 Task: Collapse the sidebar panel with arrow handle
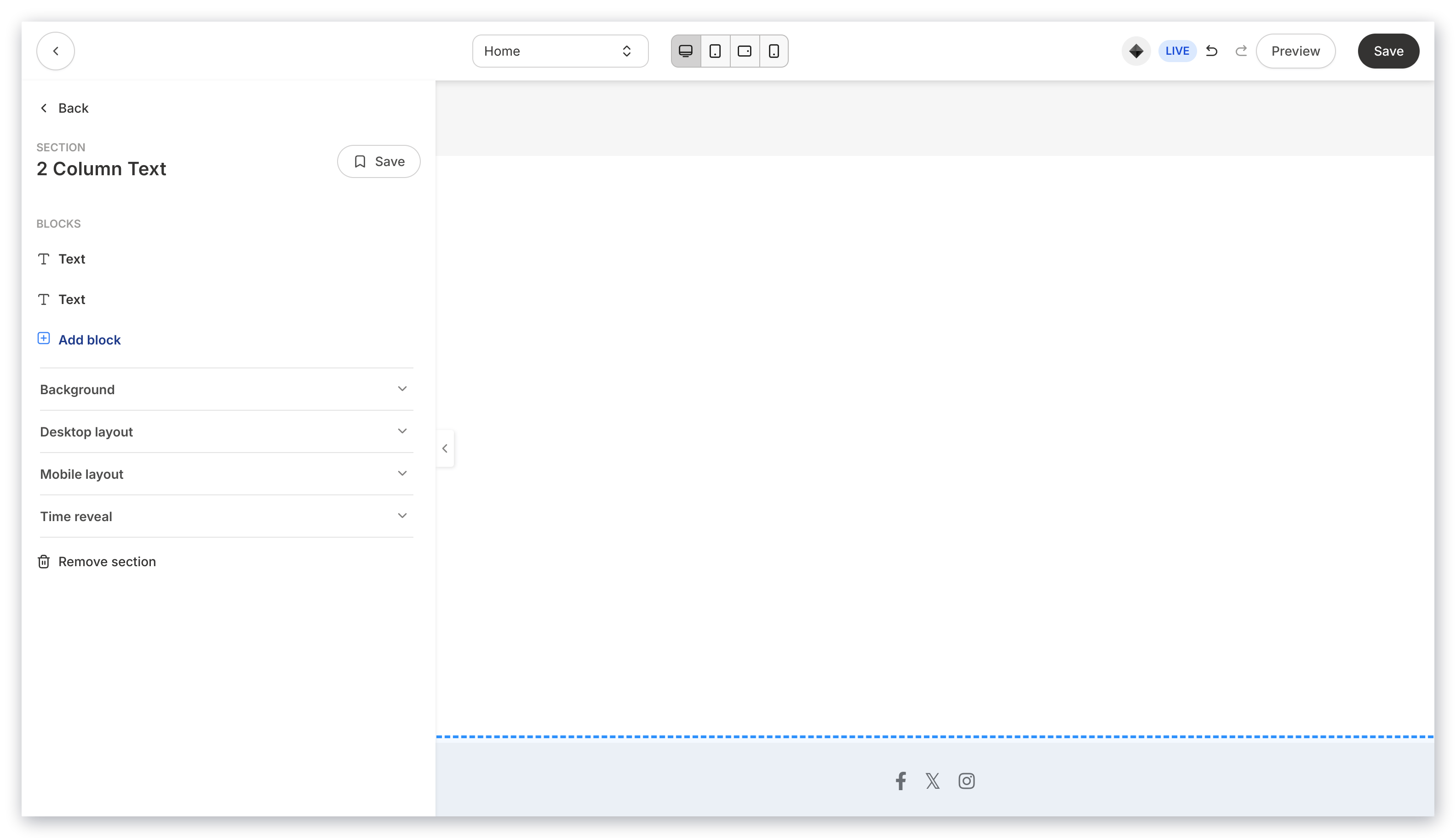(445, 448)
